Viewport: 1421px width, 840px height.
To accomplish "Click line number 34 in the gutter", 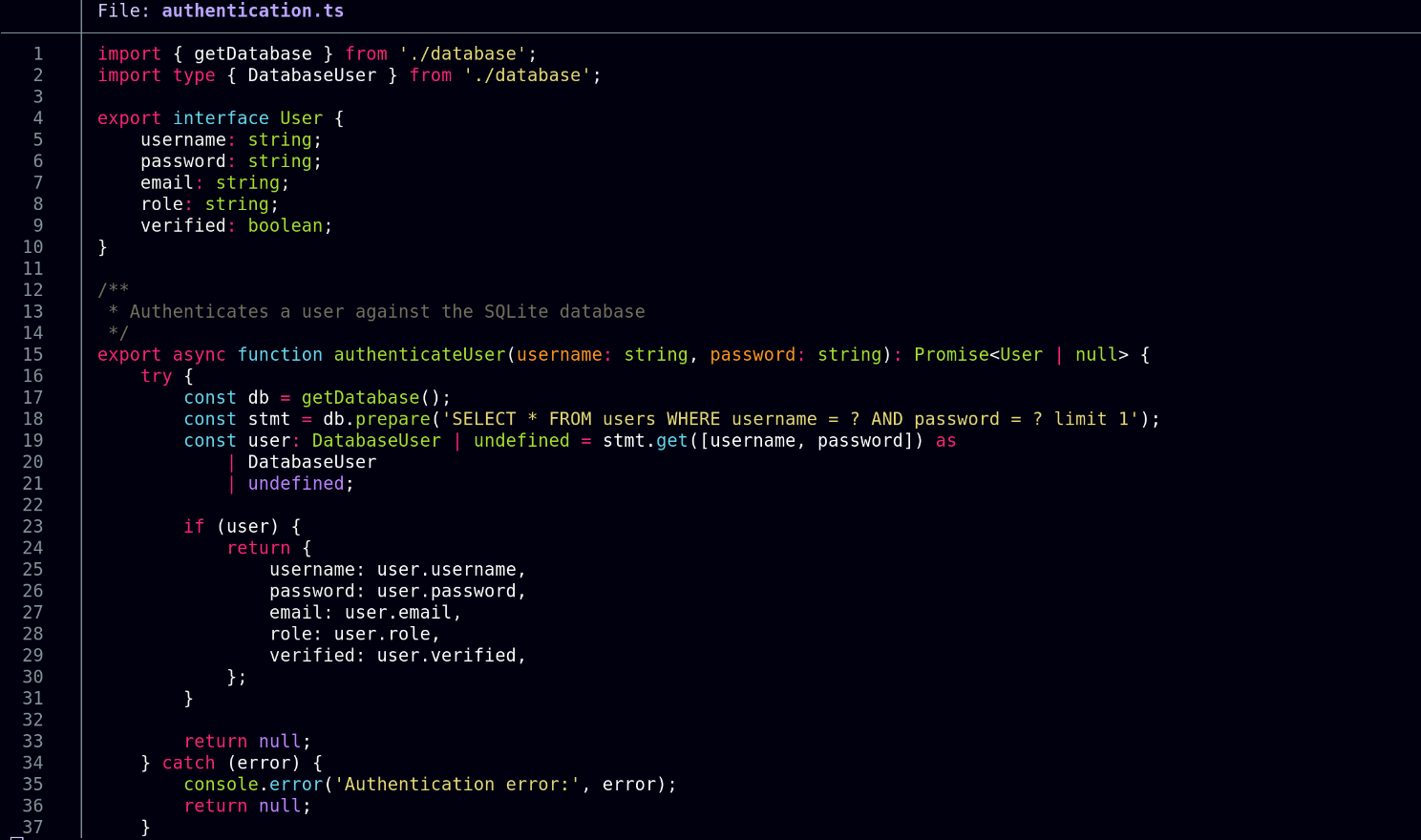I will [x=32, y=763].
